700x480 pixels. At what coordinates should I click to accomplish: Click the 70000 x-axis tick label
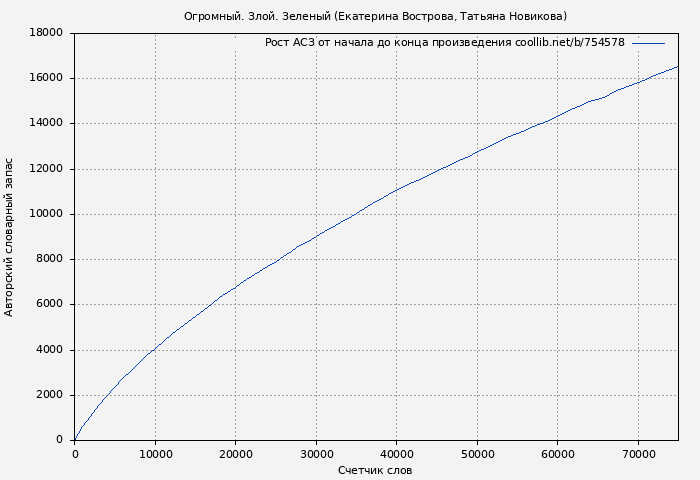(638, 454)
